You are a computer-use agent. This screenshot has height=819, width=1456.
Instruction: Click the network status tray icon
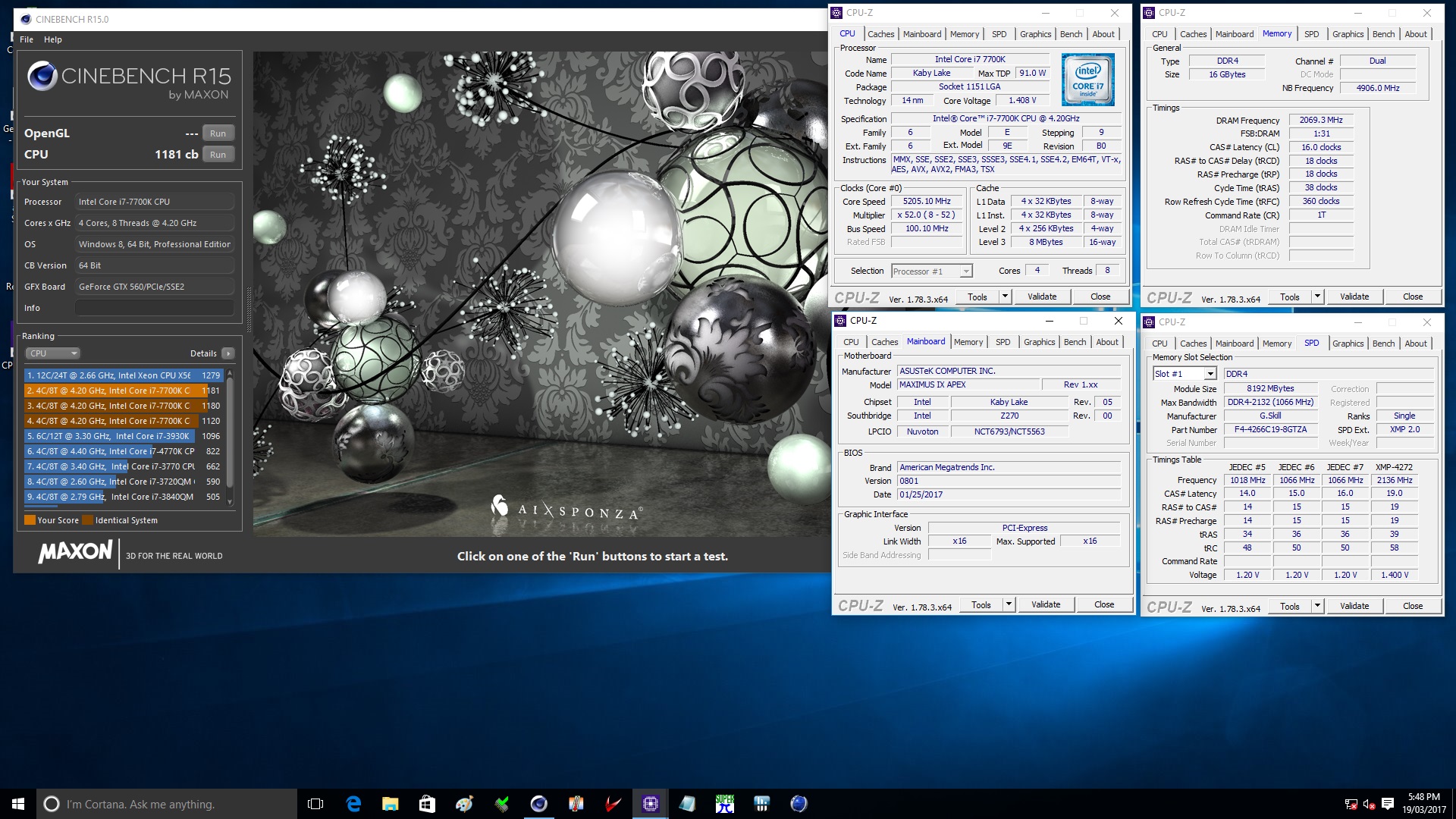click(x=1351, y=805)
